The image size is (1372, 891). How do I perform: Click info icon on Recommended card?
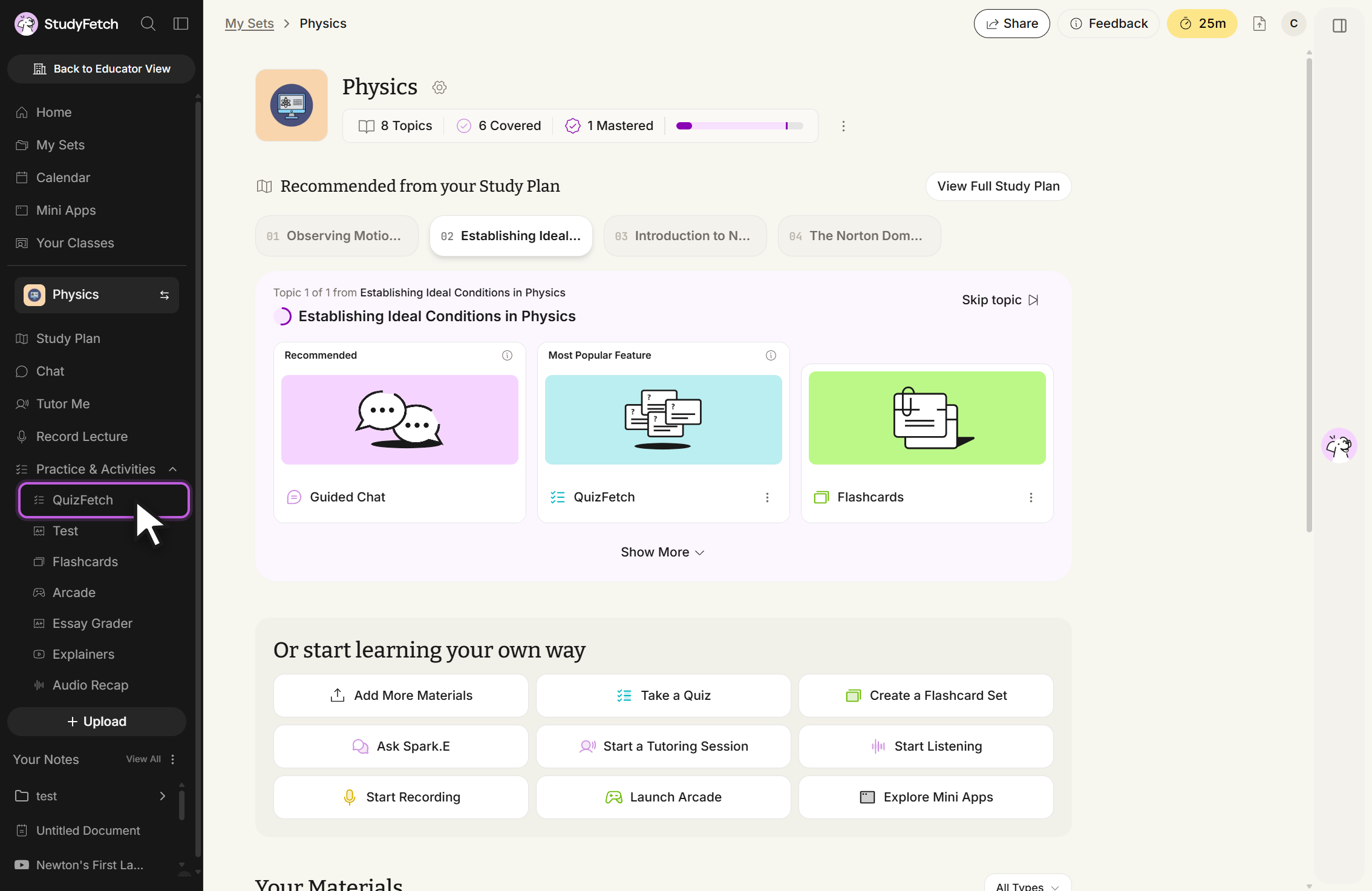(x=507, y=356)
